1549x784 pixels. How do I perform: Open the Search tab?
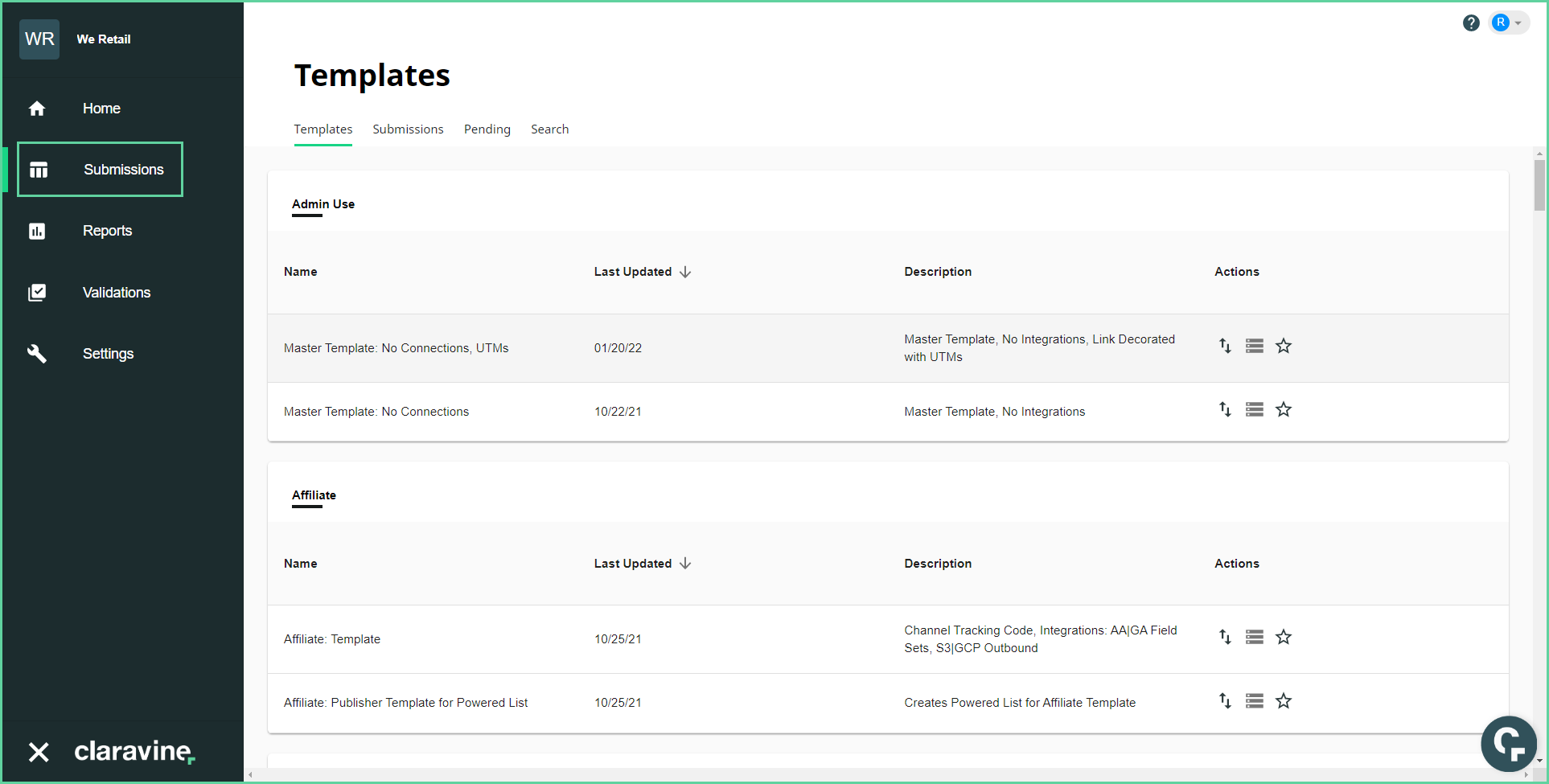pos(549,129)
